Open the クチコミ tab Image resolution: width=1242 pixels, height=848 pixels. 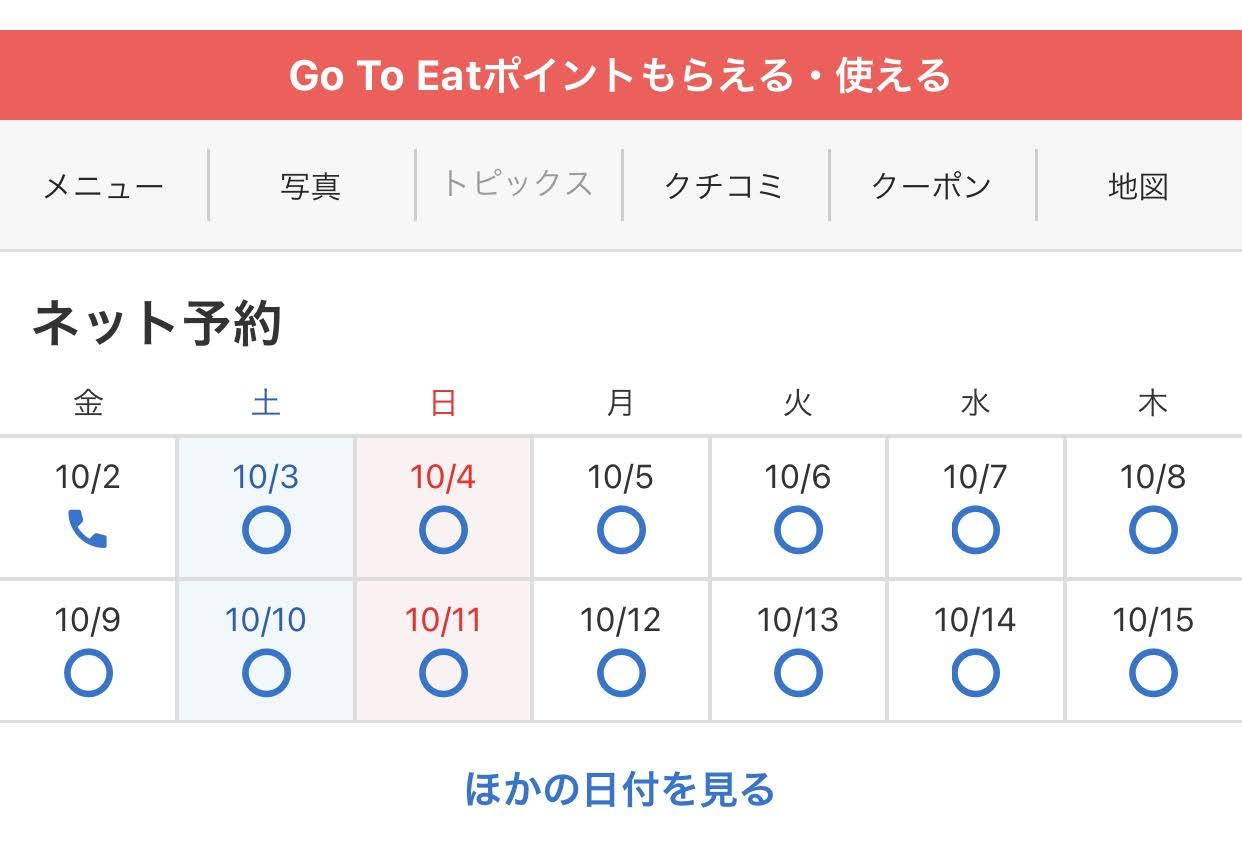(x=725, y=186)
